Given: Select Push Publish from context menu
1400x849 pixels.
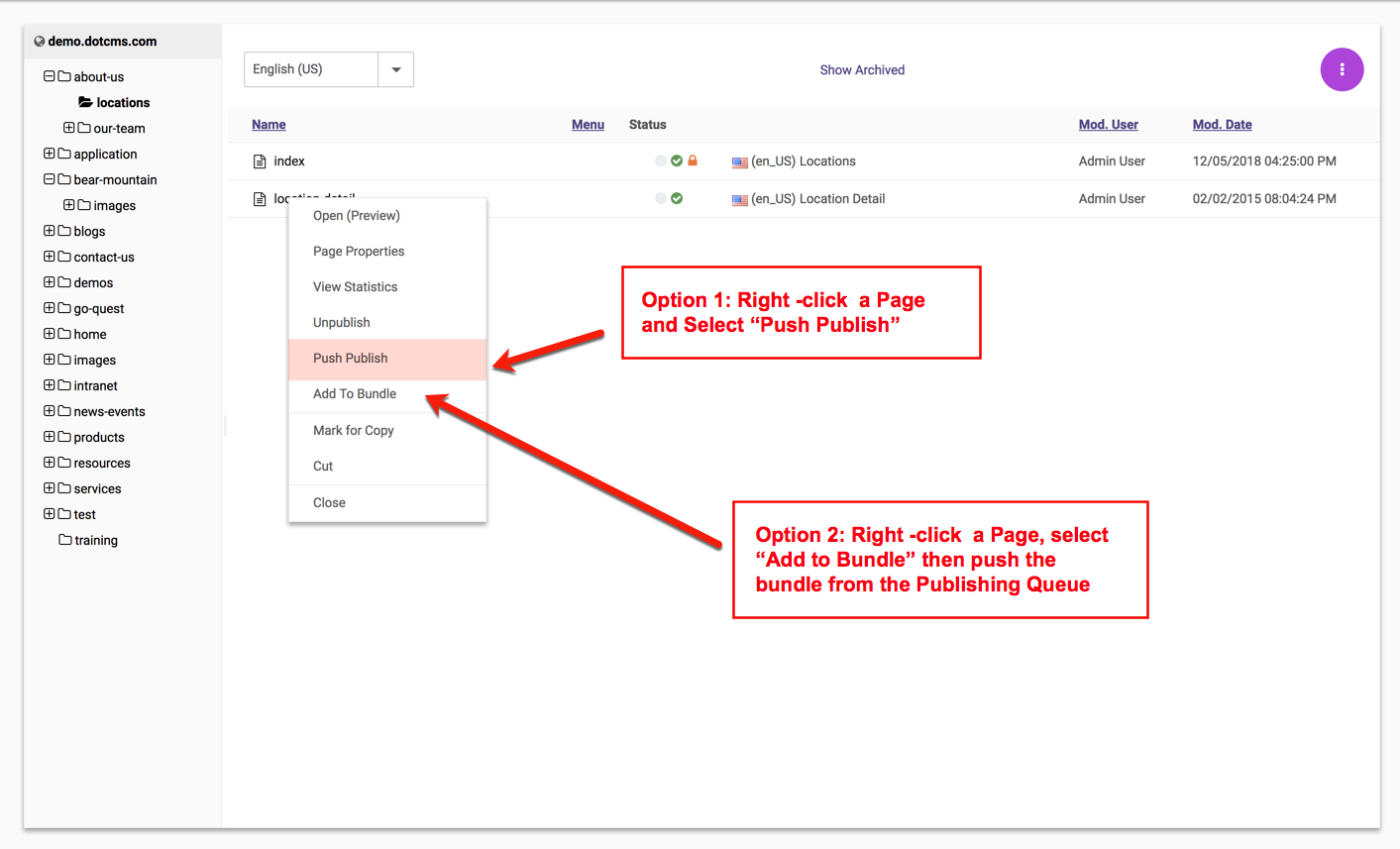Looking at the screenshot, I should (x=351, y=359).
